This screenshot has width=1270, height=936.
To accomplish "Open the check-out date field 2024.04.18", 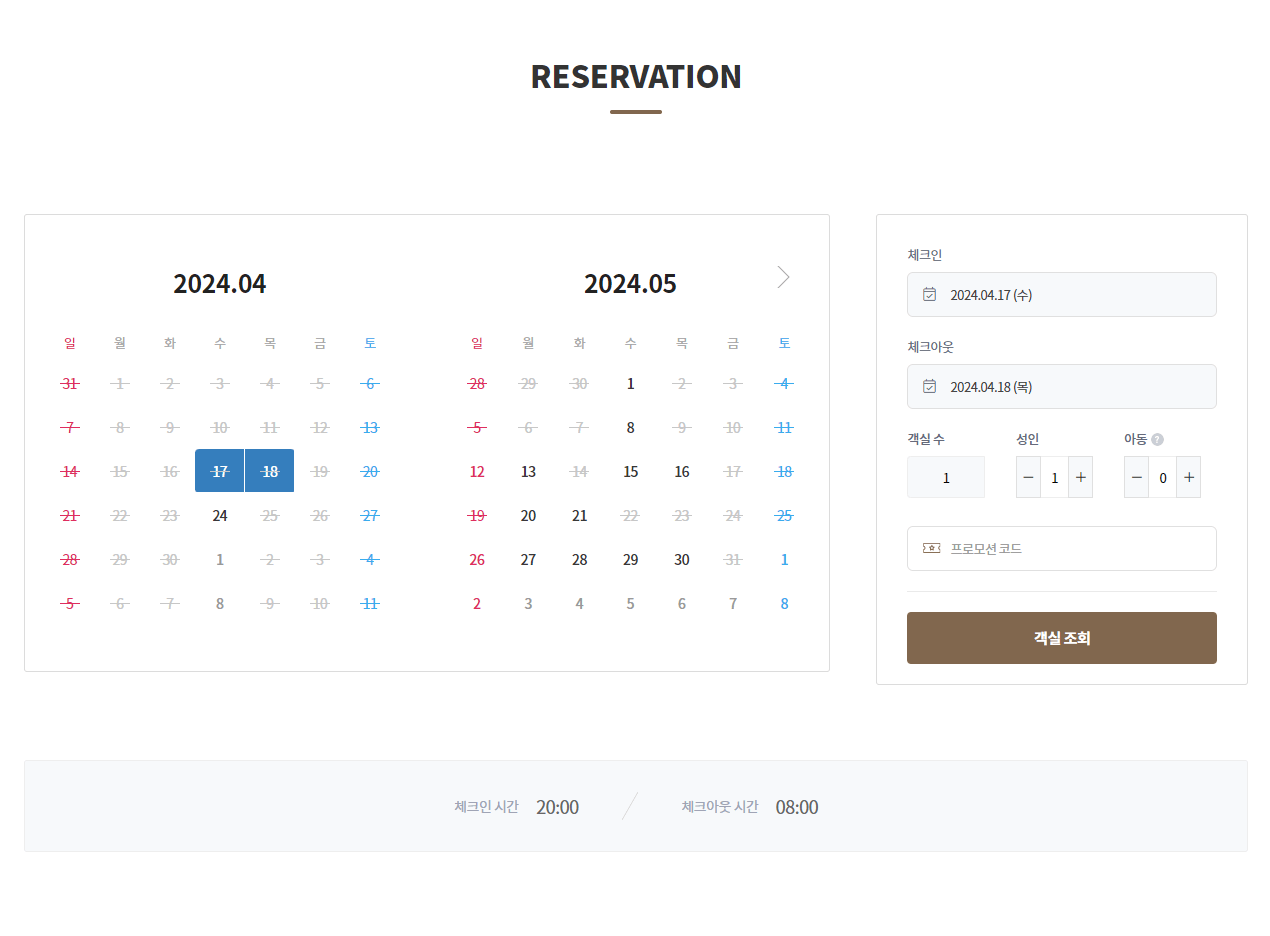I will coord(1062,386).
